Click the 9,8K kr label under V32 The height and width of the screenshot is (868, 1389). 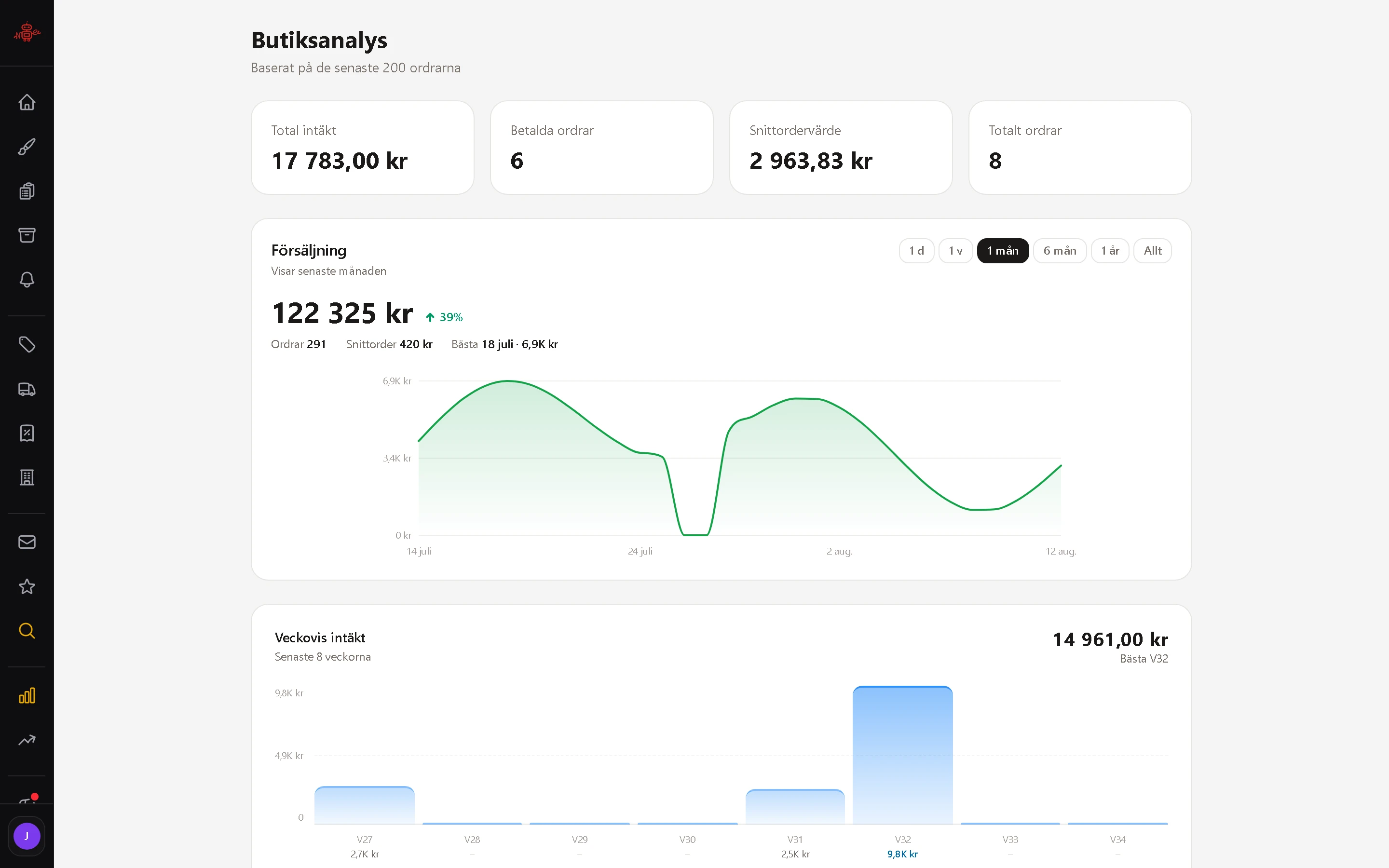point(902,854)
